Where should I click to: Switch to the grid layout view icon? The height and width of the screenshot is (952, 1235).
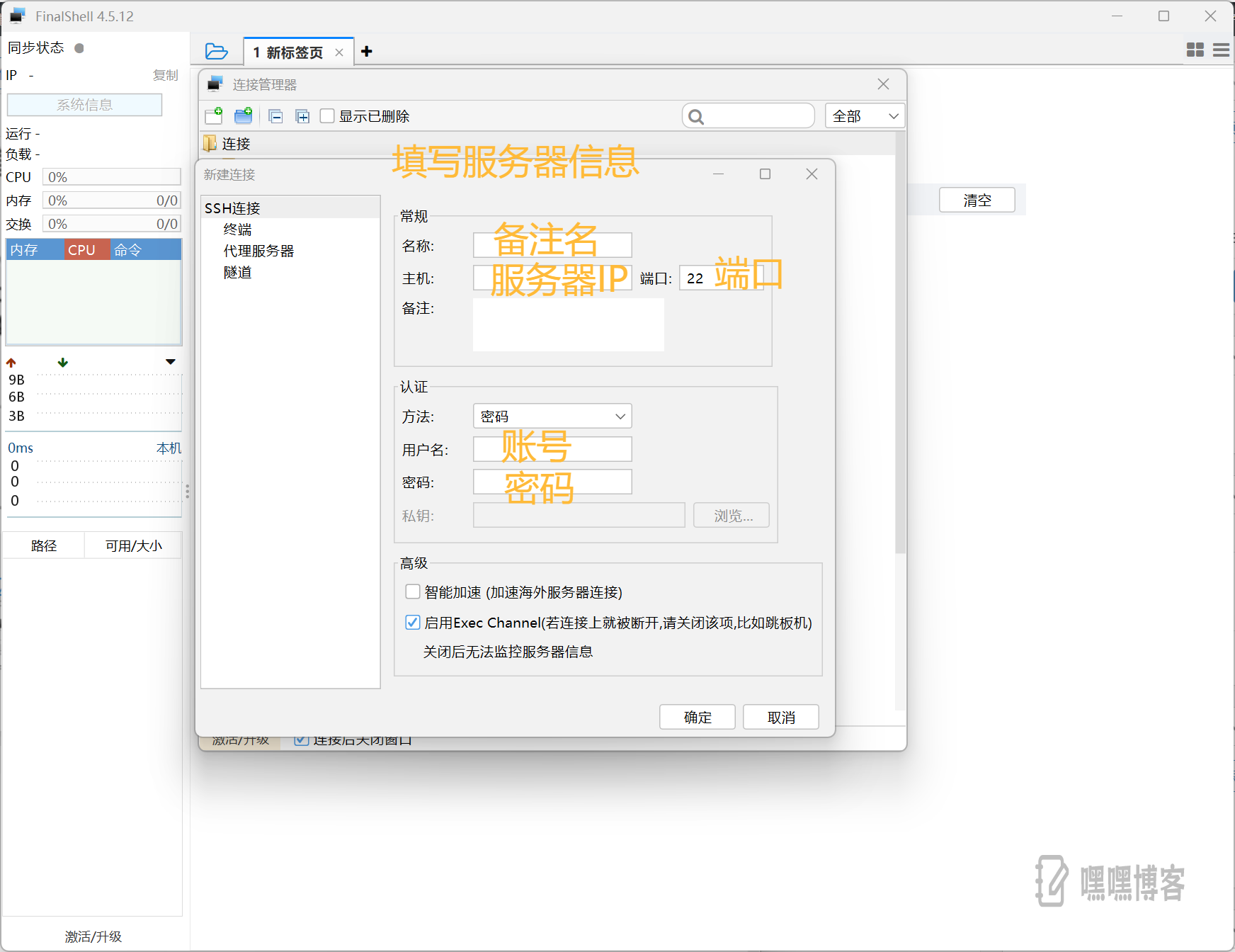tap(1195, 50)
